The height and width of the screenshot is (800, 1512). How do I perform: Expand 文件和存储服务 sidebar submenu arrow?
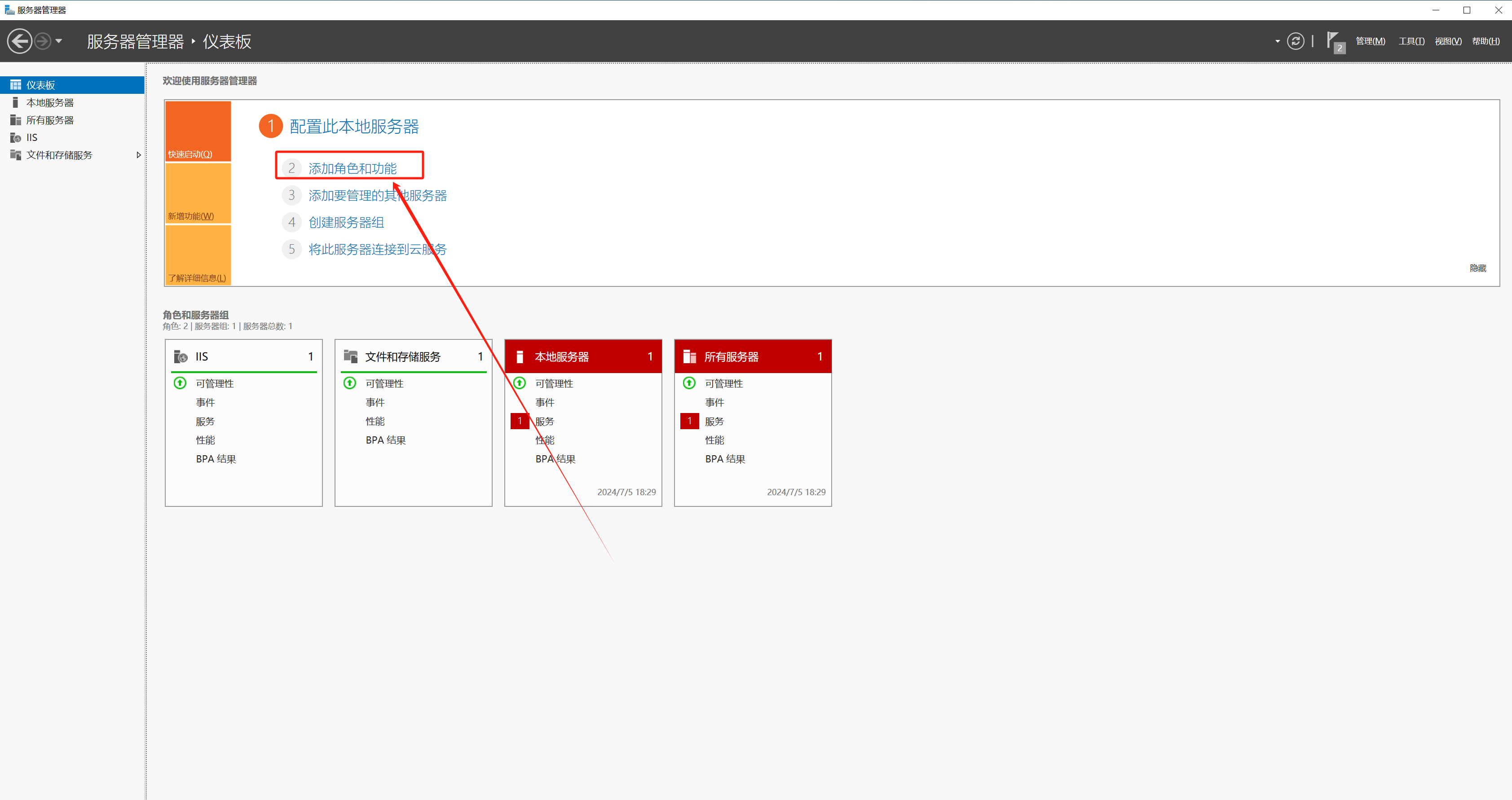click(x=138, y=155)
